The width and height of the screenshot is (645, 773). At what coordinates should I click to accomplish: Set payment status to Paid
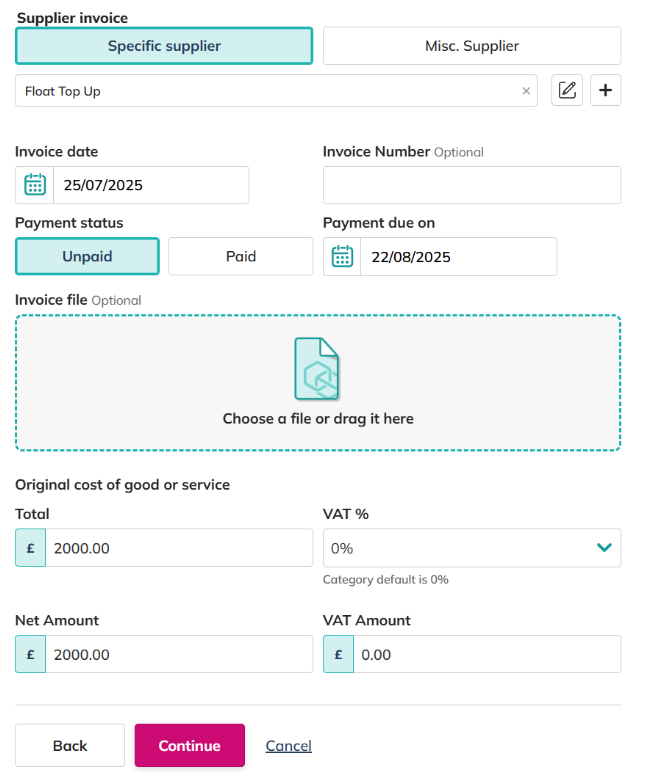click(241, 256)
